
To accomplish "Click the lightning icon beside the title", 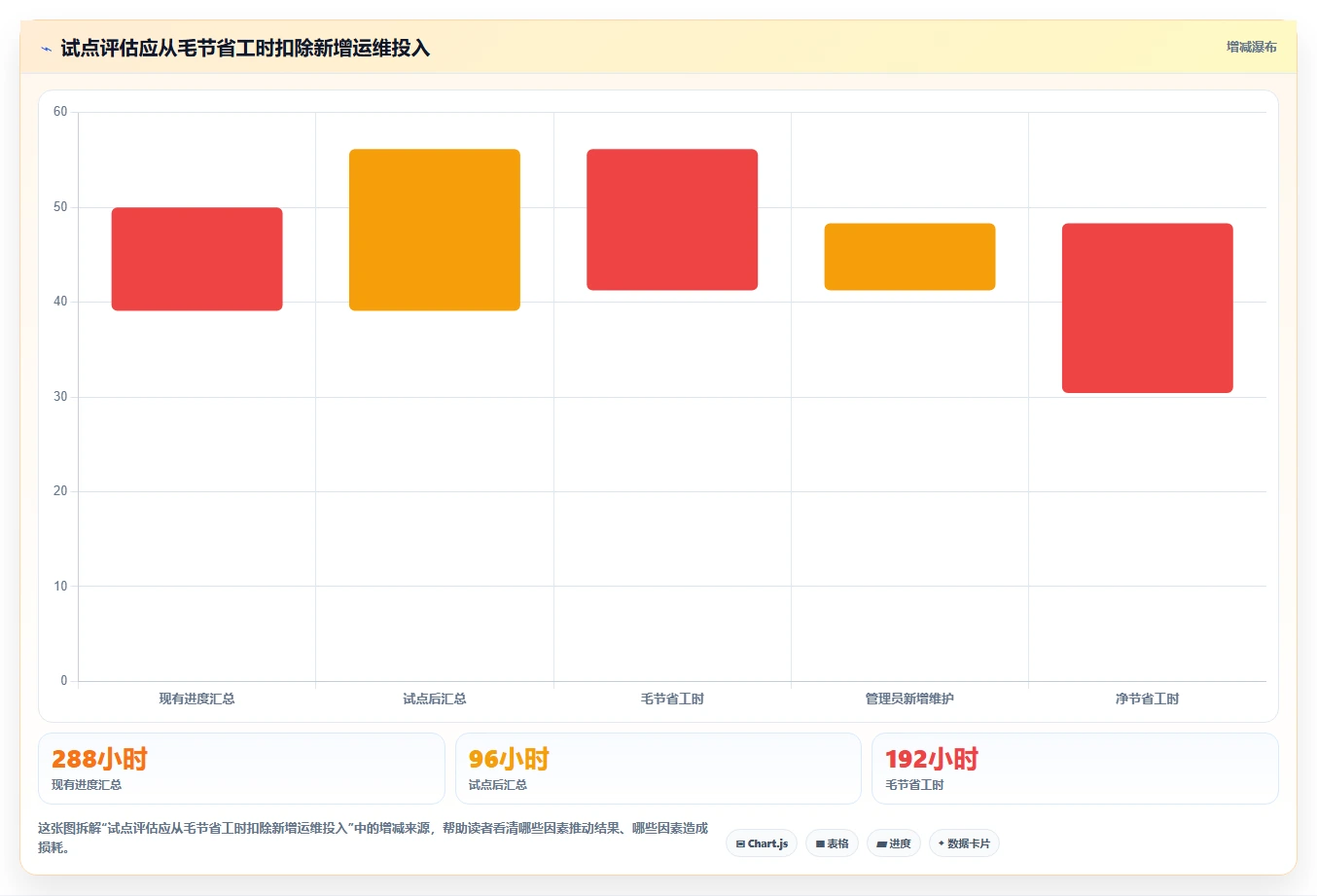I will click(x=46, y=49).
